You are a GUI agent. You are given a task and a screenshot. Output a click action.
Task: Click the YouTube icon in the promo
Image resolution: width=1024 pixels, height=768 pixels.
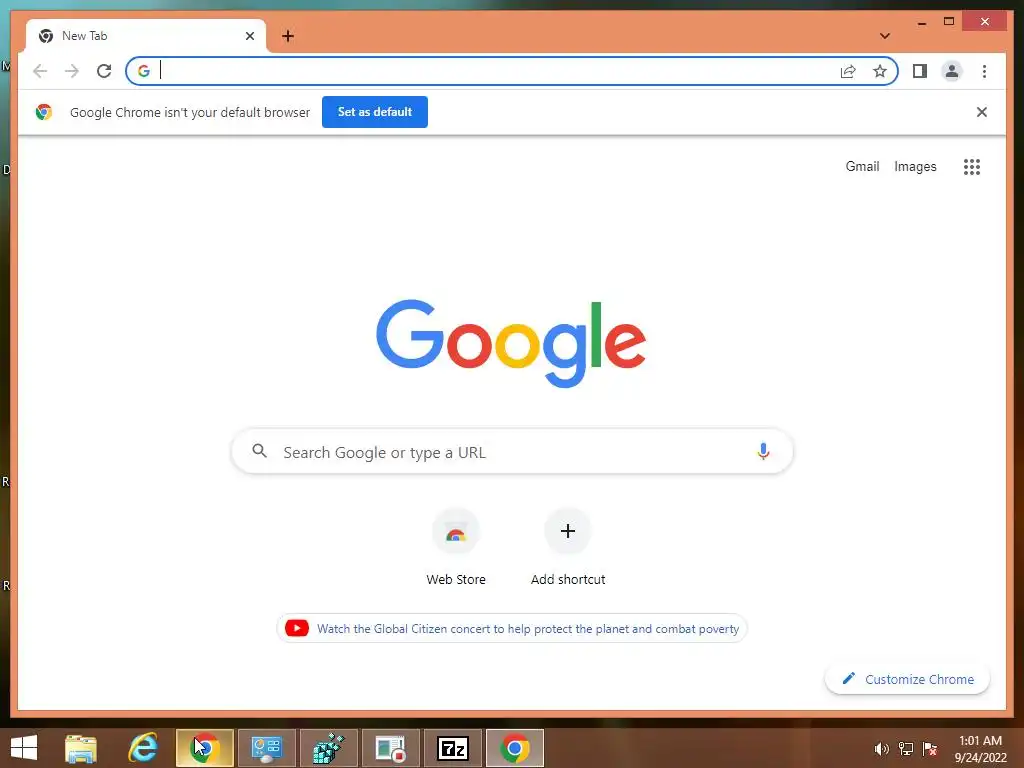click(296, 628)
